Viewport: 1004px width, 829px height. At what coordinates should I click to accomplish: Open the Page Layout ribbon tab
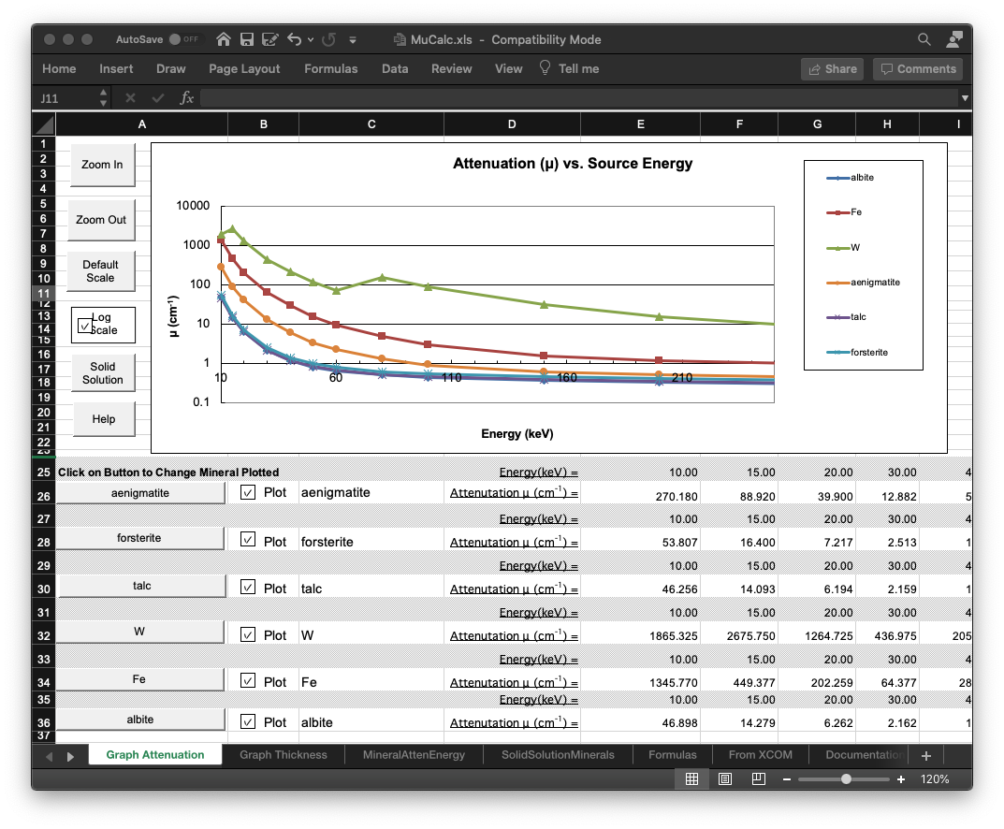[x=244, y=68]
